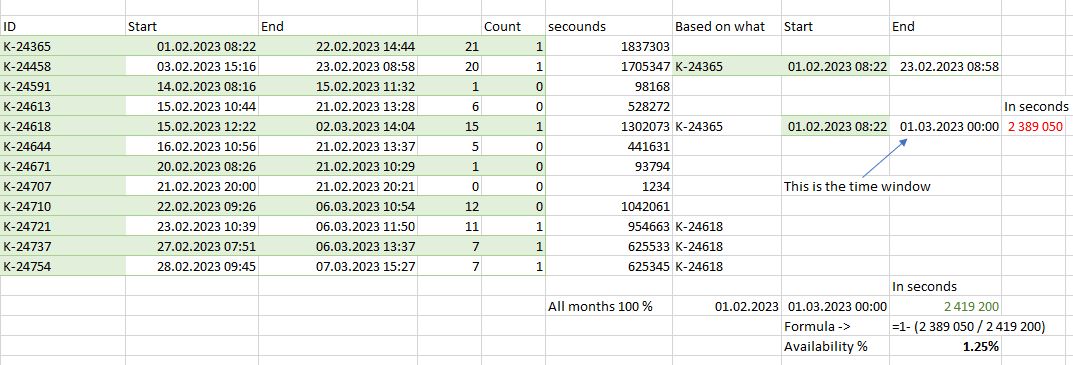The width and height of the screenshot is (1073, 365).
Task: Select end cell 21.02.2023 10:29
Action: click(338, 166)
